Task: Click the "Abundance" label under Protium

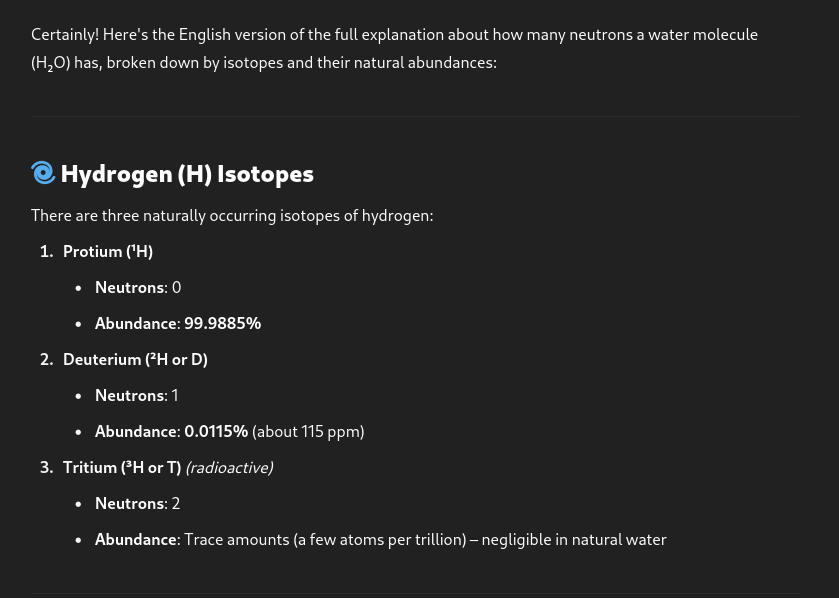Action: click(x=136, y=323)
